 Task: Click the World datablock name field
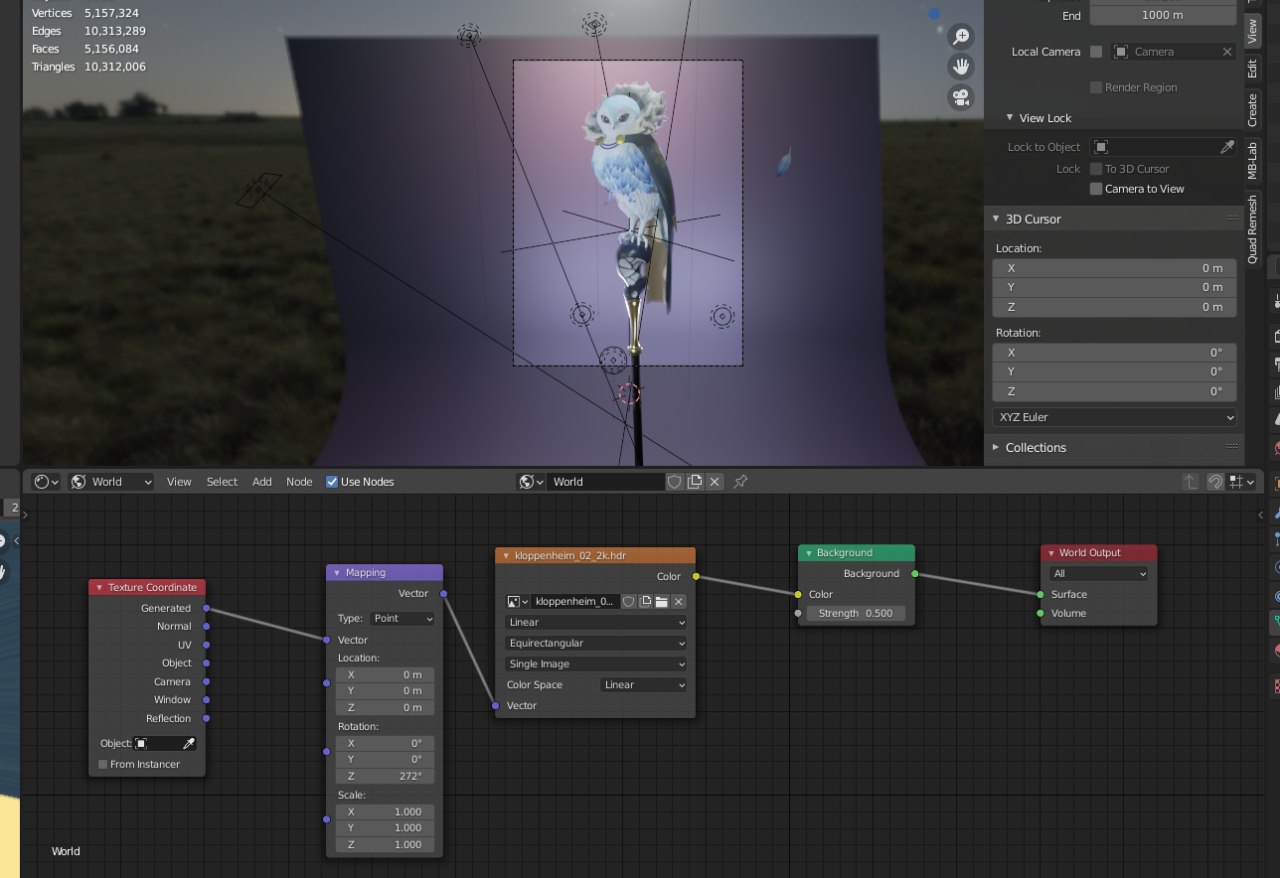[x=605, y=482]
